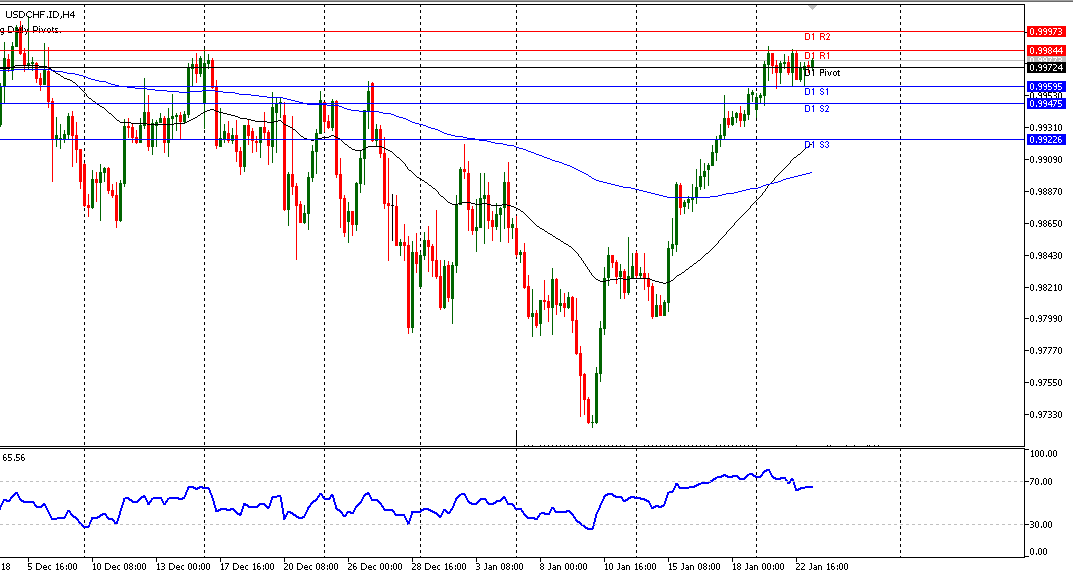Image resolution: width=1073 pixels, height=575 pixels.
Task: Click 100.00 on the indicator scale
Action: tap(1044, 454)
